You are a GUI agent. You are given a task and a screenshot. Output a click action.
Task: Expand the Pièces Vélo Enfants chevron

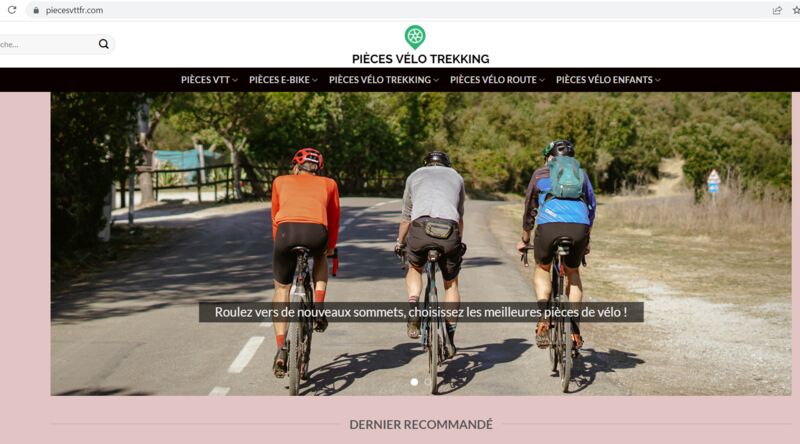(x=658, y=80)
